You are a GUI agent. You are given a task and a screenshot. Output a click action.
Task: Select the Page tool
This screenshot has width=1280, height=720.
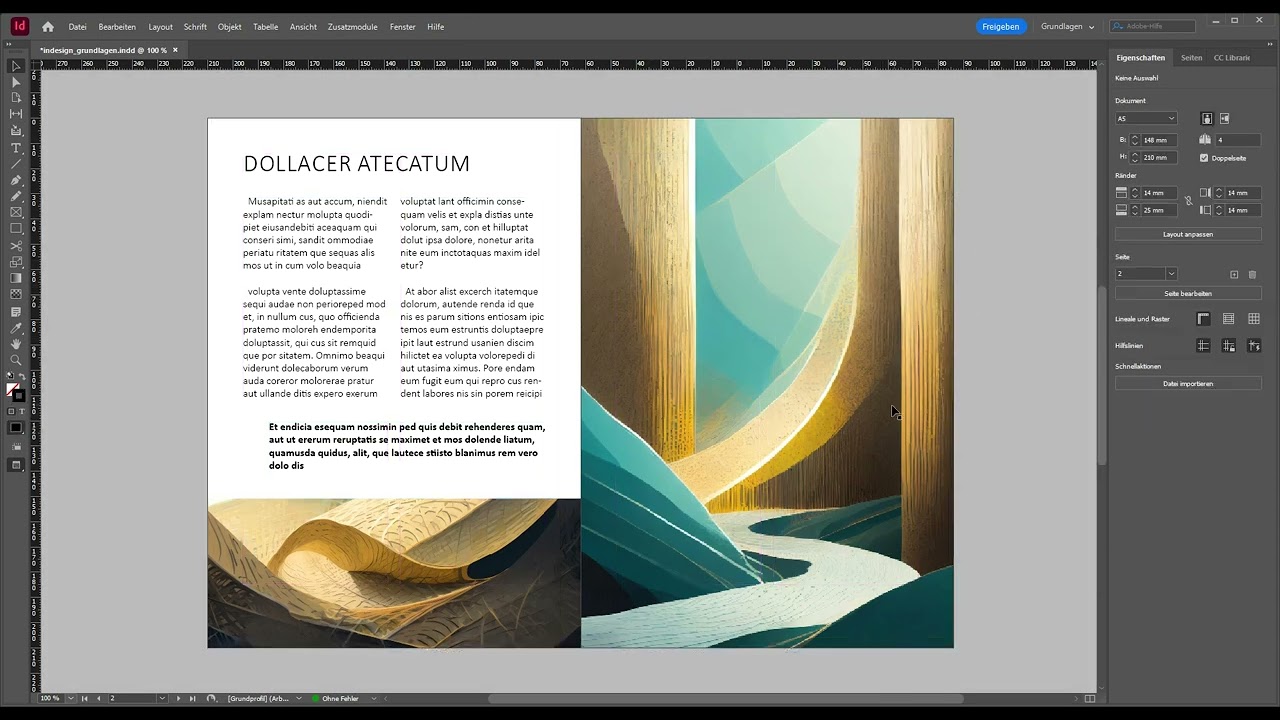(x=16, y=98)
